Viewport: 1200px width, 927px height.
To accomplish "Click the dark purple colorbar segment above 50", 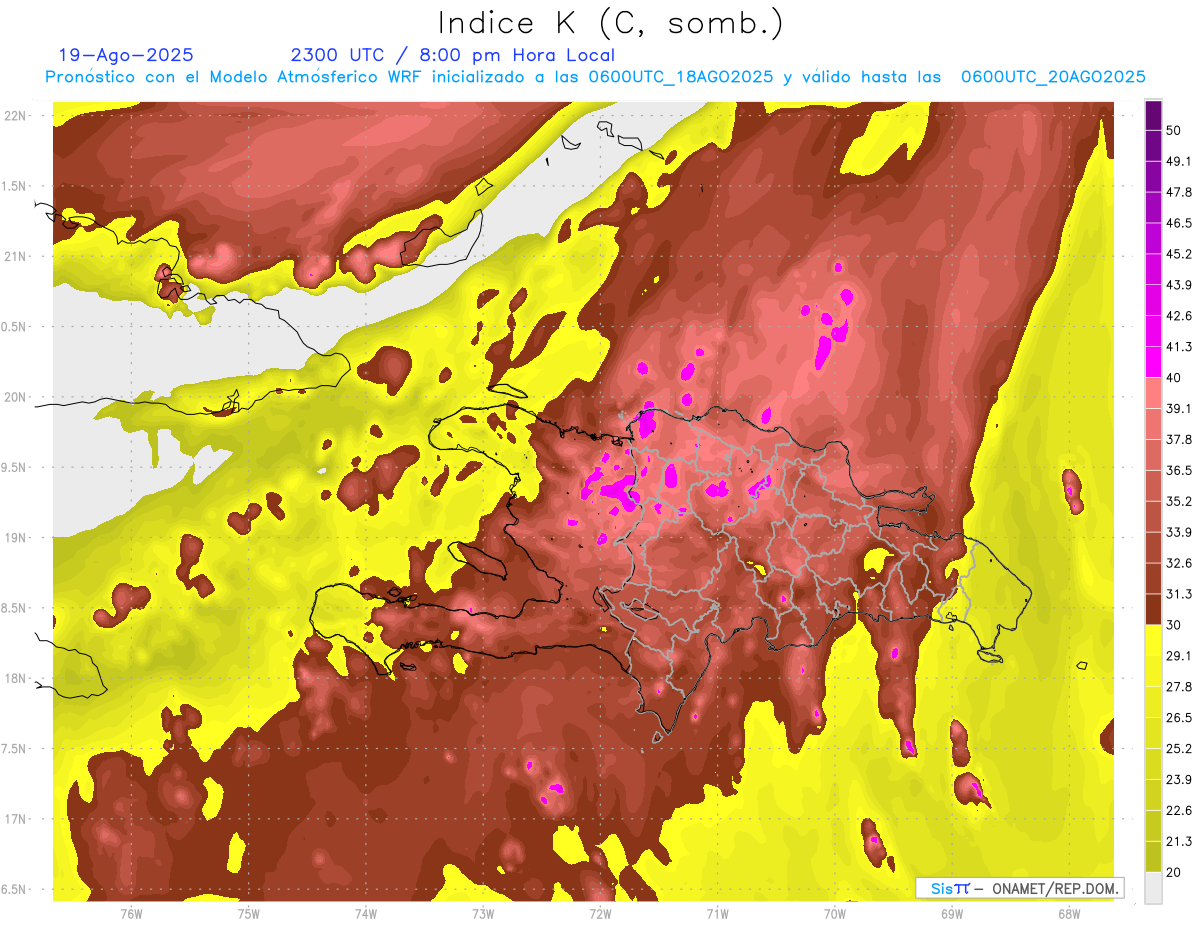I will coord(1153,115).
